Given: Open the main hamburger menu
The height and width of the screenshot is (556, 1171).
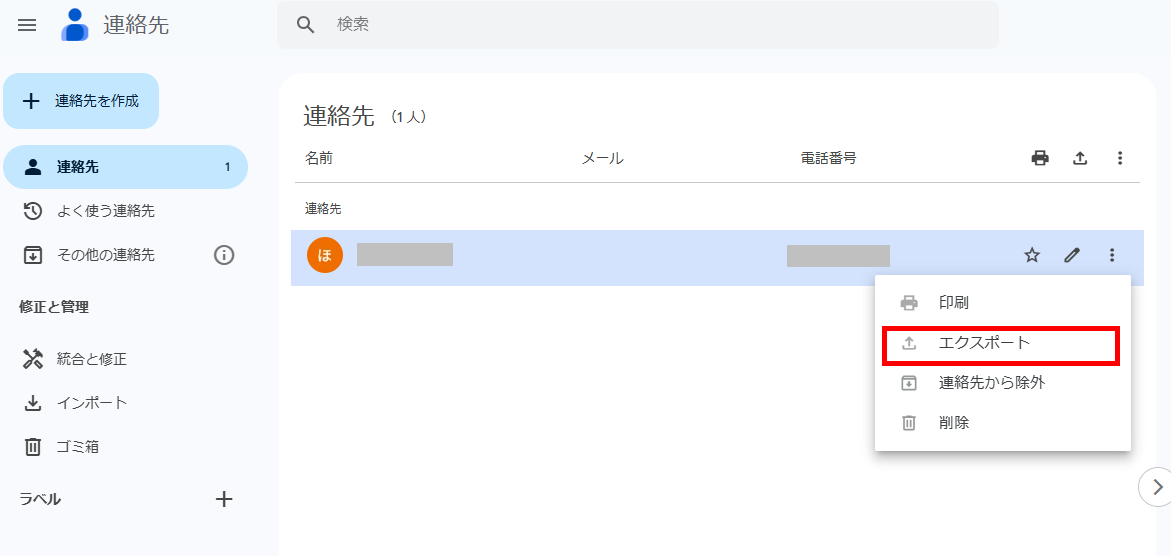Looking at the screenshot, I should click(x=27, y=25).
